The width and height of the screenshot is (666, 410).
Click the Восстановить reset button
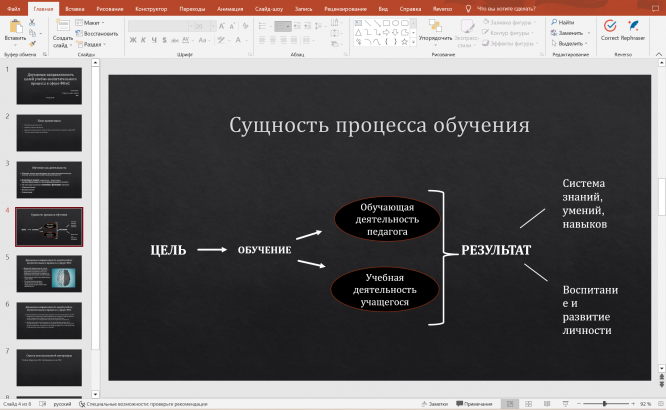(x=97, y=34)
